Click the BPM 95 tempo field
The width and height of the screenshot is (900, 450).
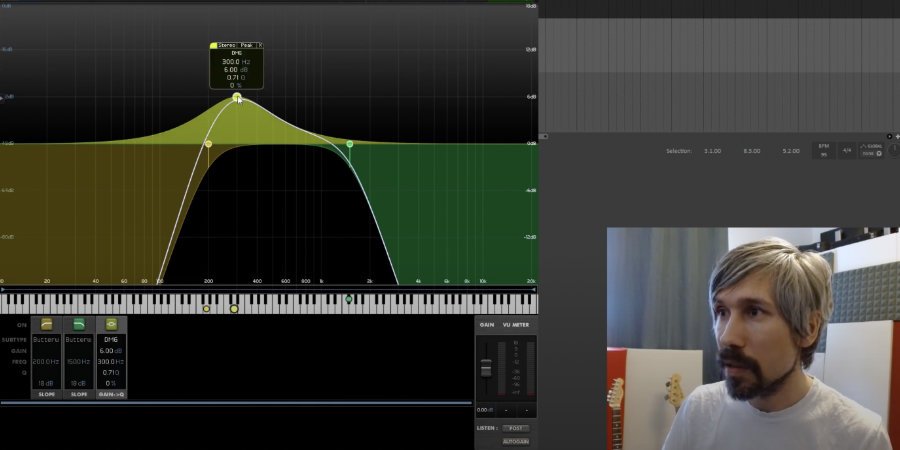pyautogui.click(x=824, y=151)
